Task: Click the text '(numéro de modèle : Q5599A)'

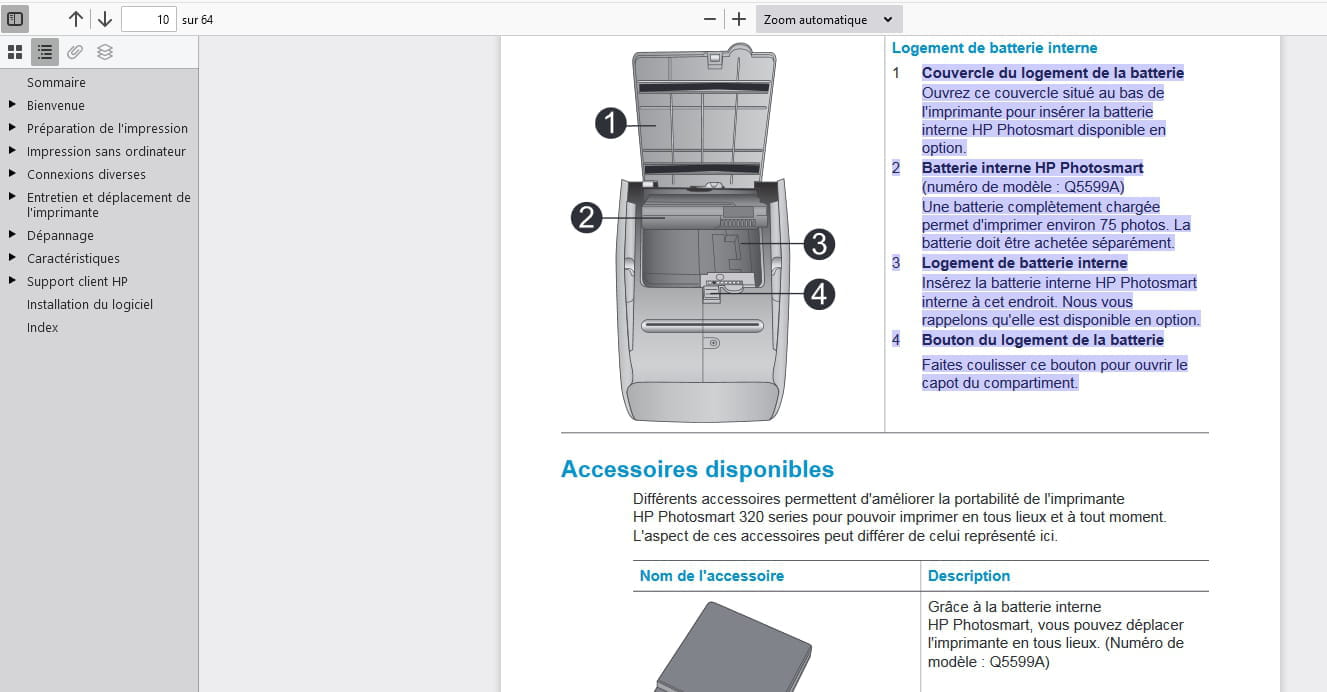Action: tap(1024, 187)
